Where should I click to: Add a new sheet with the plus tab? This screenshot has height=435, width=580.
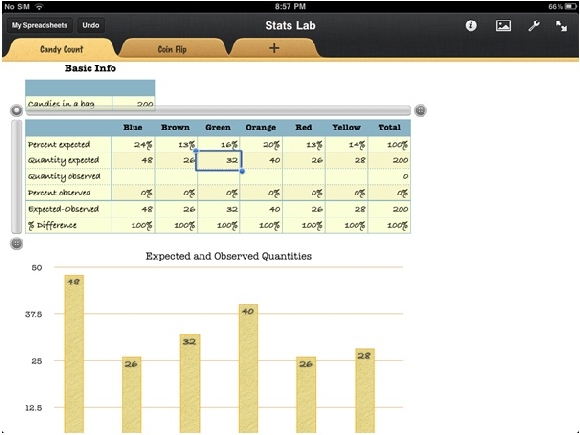(274, 48)
